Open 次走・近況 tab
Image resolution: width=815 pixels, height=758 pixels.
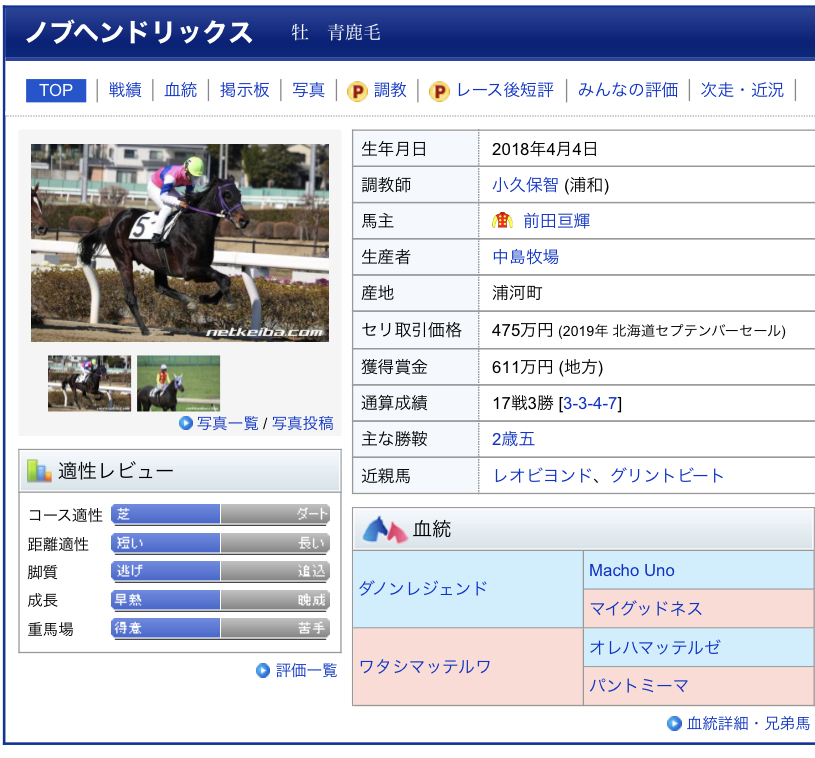[x=742, y=90]
